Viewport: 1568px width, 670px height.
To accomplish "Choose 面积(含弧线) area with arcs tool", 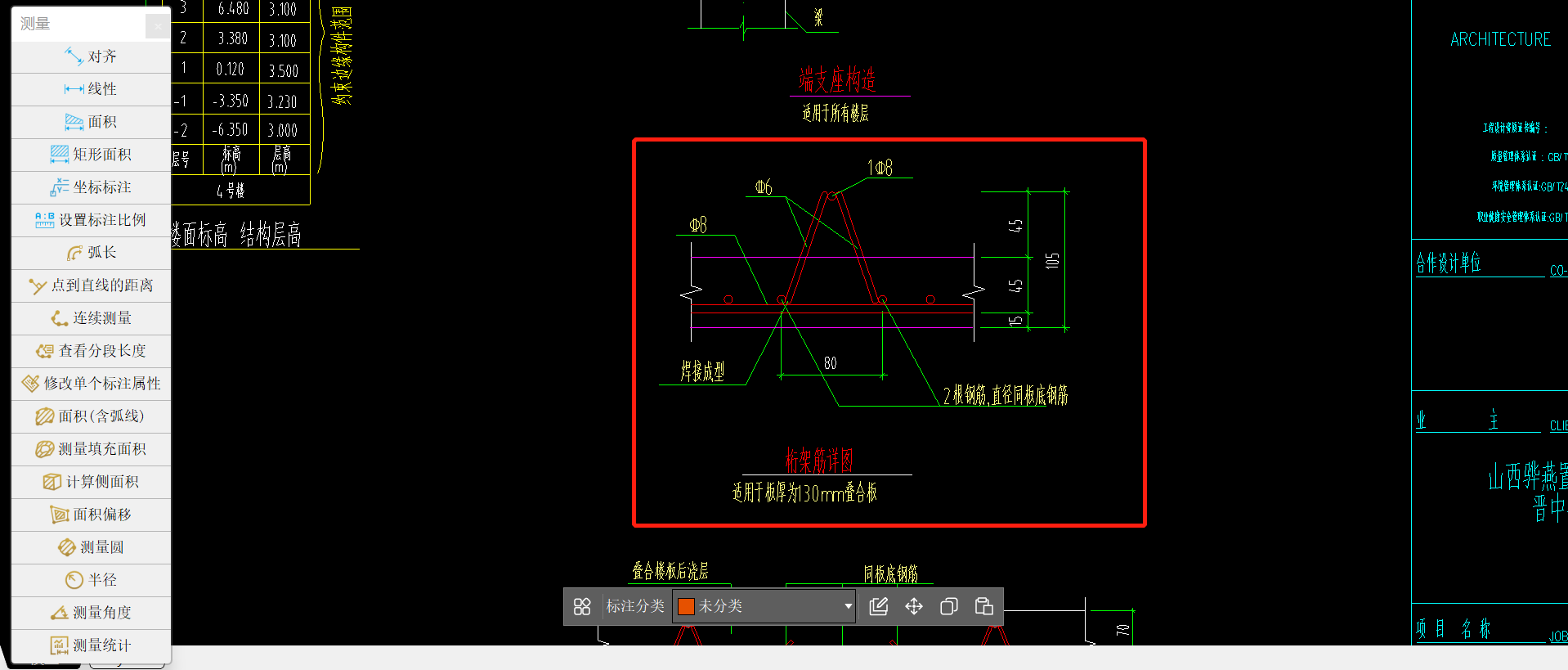I will (x=91, y=416).
